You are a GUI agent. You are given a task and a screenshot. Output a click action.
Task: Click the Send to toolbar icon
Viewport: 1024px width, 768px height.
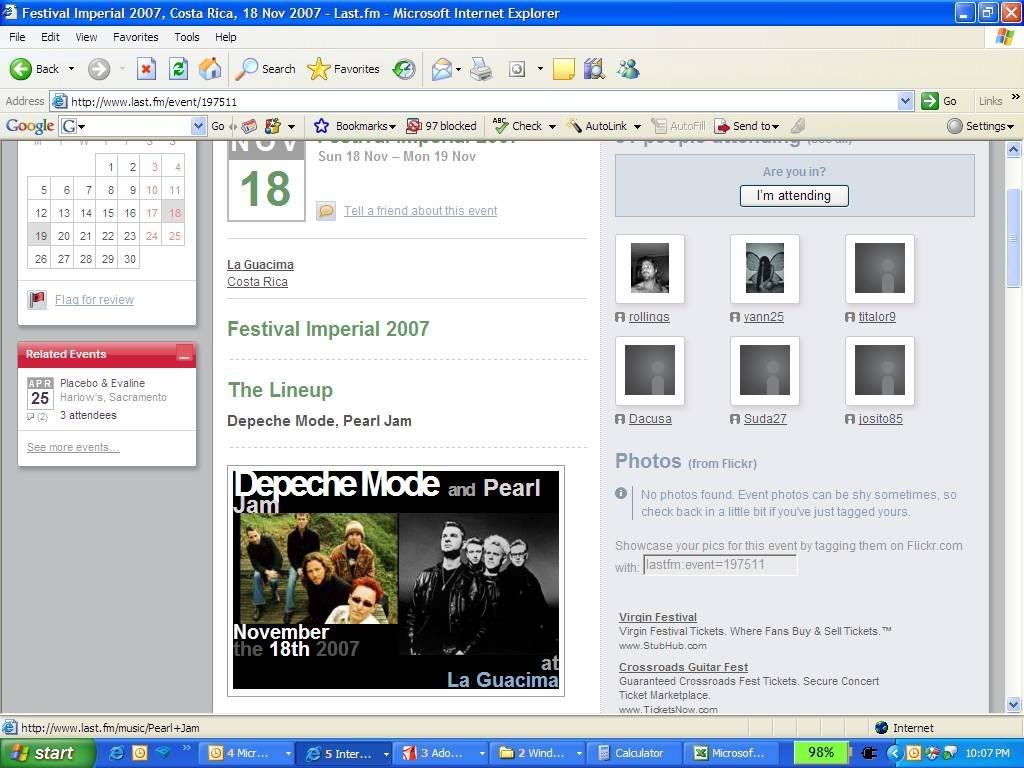pos(722,126)
